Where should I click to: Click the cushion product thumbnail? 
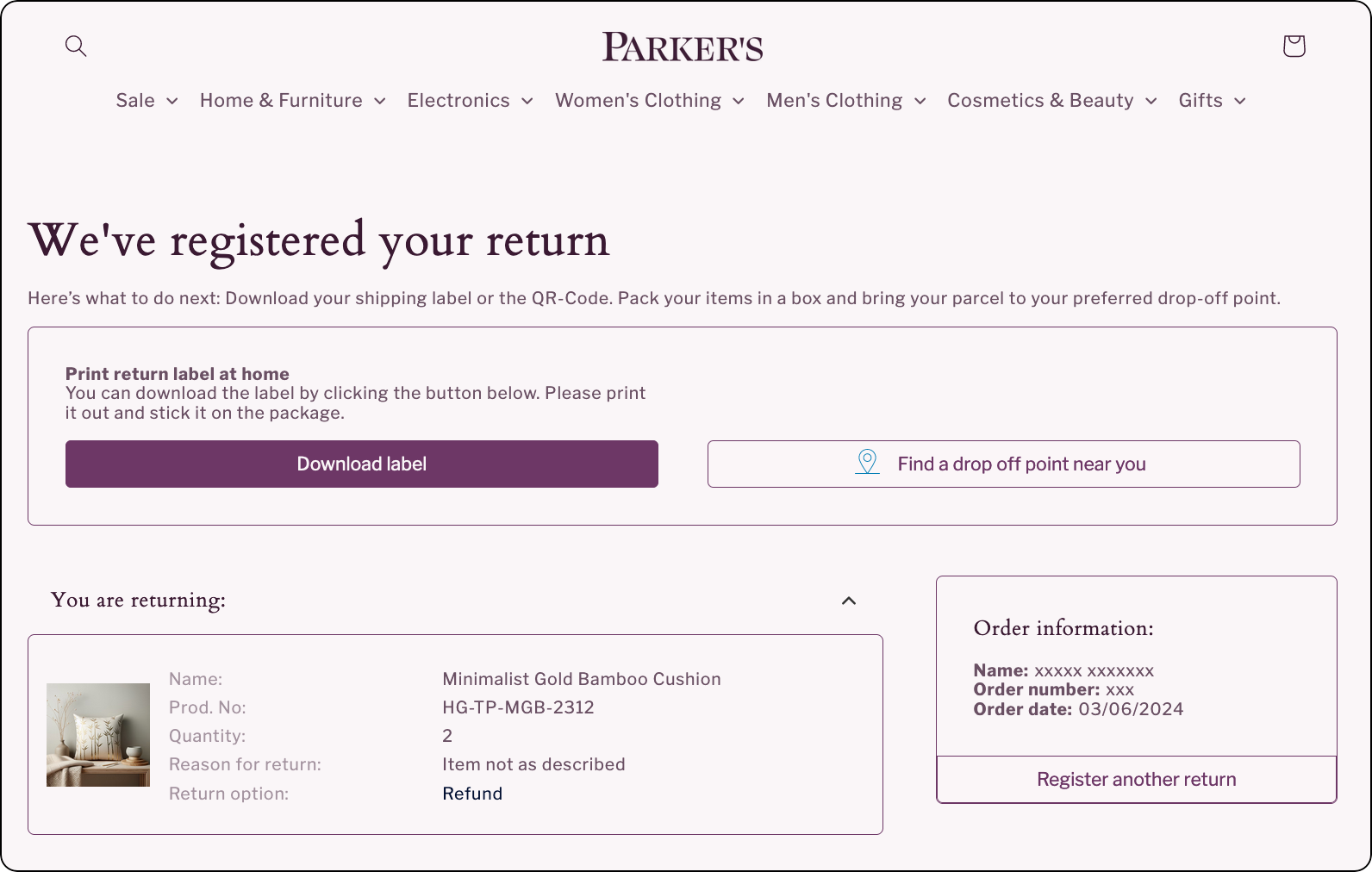tap(98, 734)
